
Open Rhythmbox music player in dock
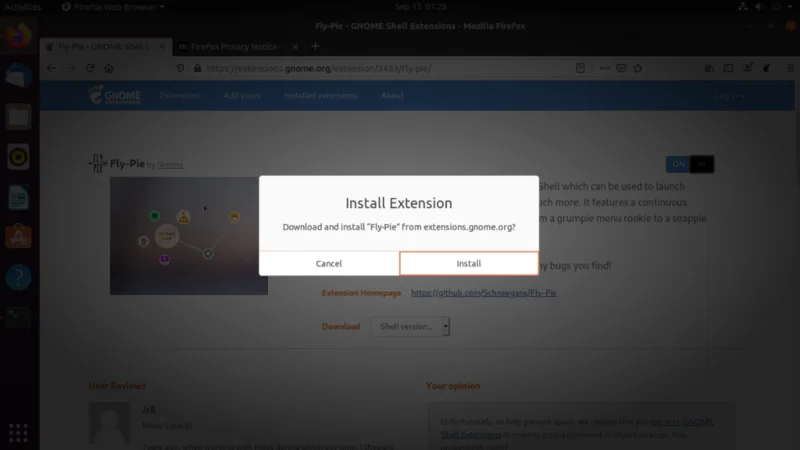18,157
